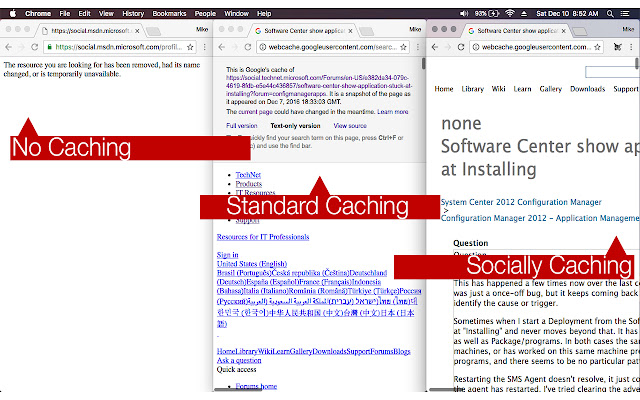640x400 pixels.
Task: Click Gallery in right window navigation
Action: pos(551,89)
